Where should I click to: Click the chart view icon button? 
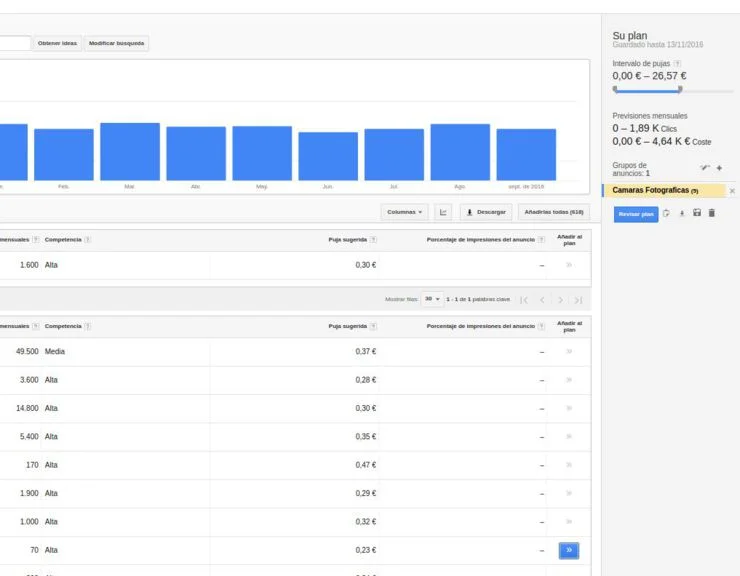pyautogui.click(x=443, y=212)
